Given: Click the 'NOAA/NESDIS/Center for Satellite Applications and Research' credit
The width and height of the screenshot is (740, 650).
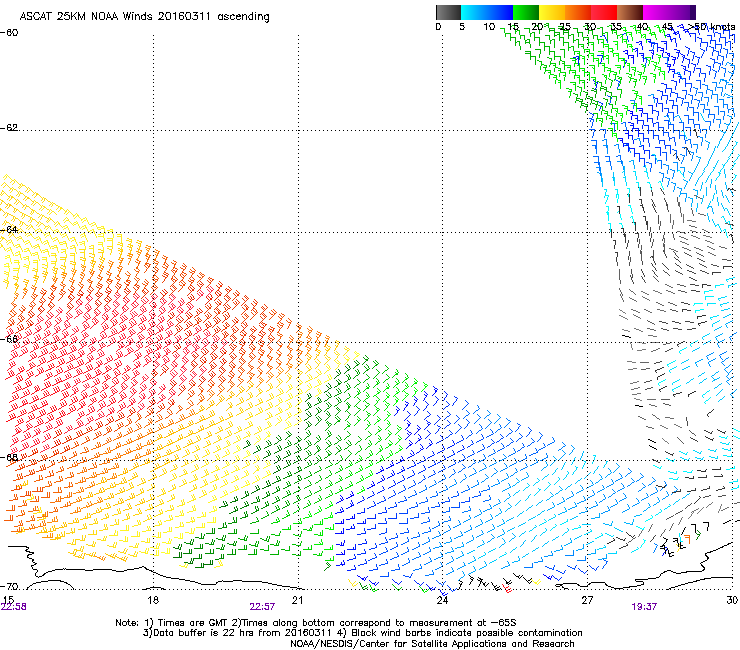Looking at the screenshot, I should coord(432,644).
